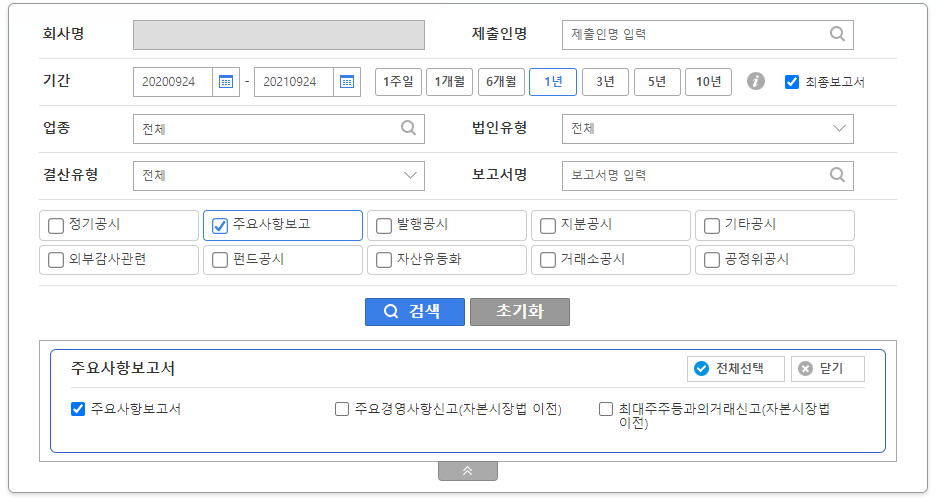Select the 5년 period button
Viewport: 939px width, 504px height.
click(x=657, y=82)
